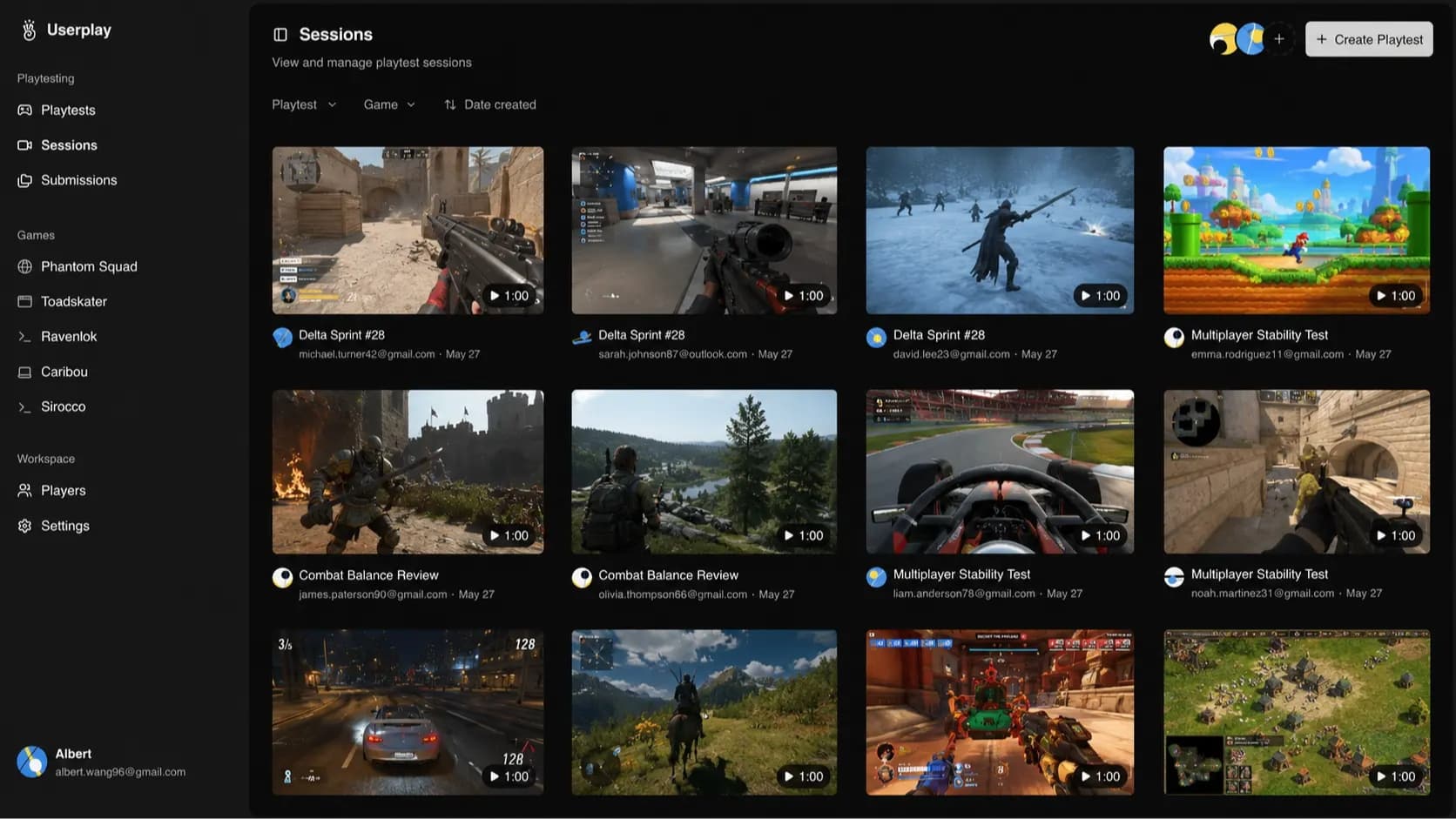The image size is (1456, 819).
Task: Open the horse rider mountain session thumbnail
Action: (704, 712)
